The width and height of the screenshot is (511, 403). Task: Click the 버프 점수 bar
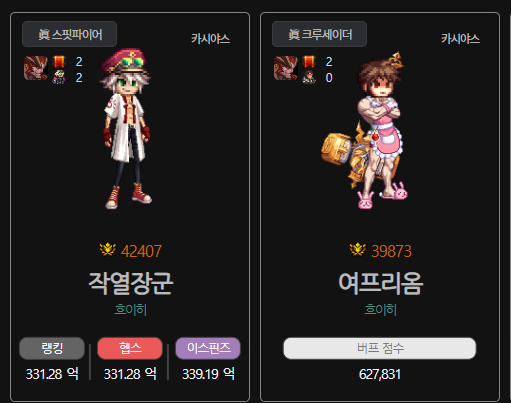tap(380, 348)
